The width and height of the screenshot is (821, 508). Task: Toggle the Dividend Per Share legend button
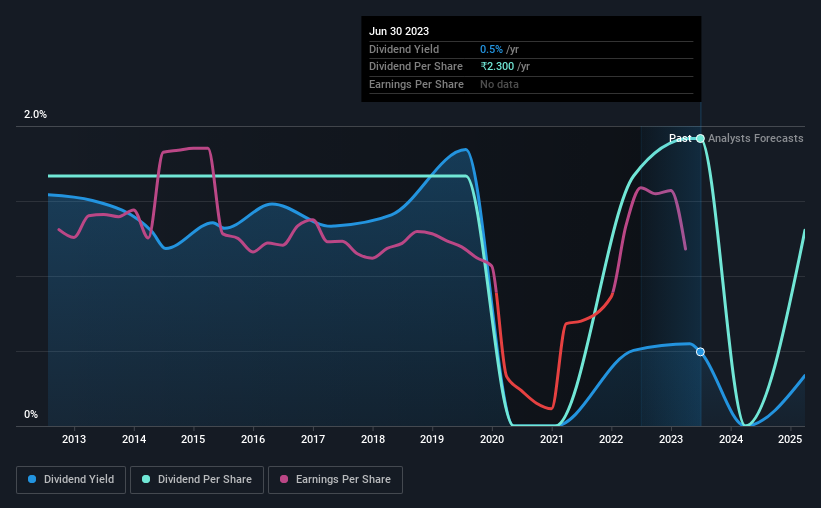point(197,479)
